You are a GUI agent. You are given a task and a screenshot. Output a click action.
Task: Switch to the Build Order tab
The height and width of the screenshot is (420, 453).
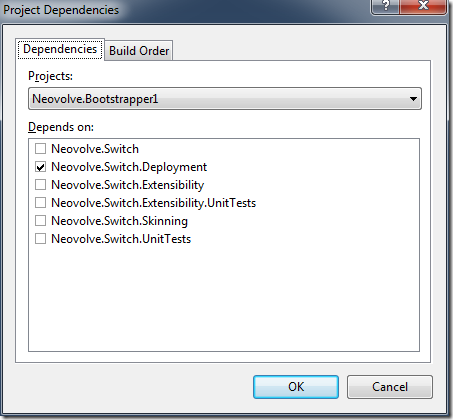click(139, 51)
